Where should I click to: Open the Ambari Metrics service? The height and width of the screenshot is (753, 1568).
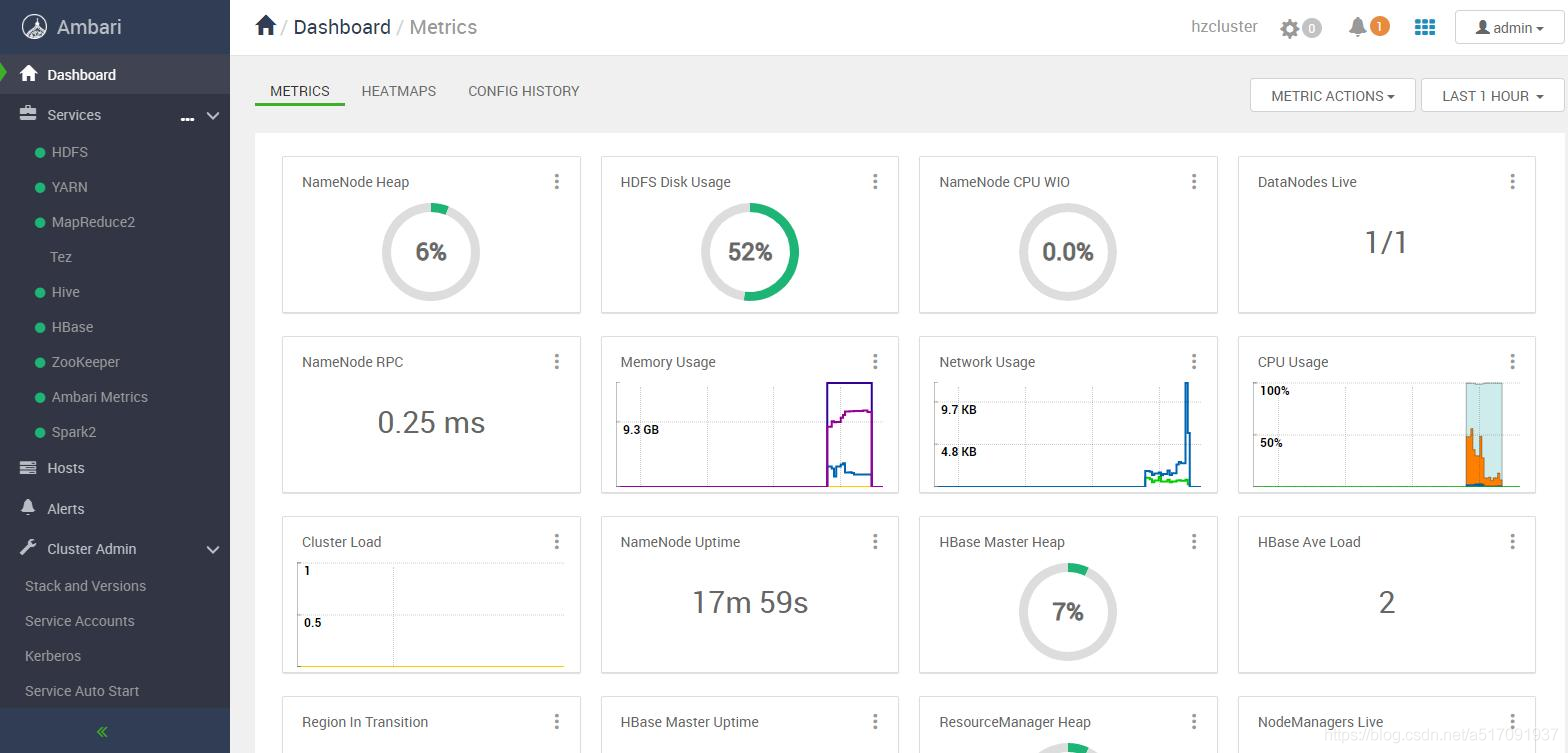pos(99,397)
